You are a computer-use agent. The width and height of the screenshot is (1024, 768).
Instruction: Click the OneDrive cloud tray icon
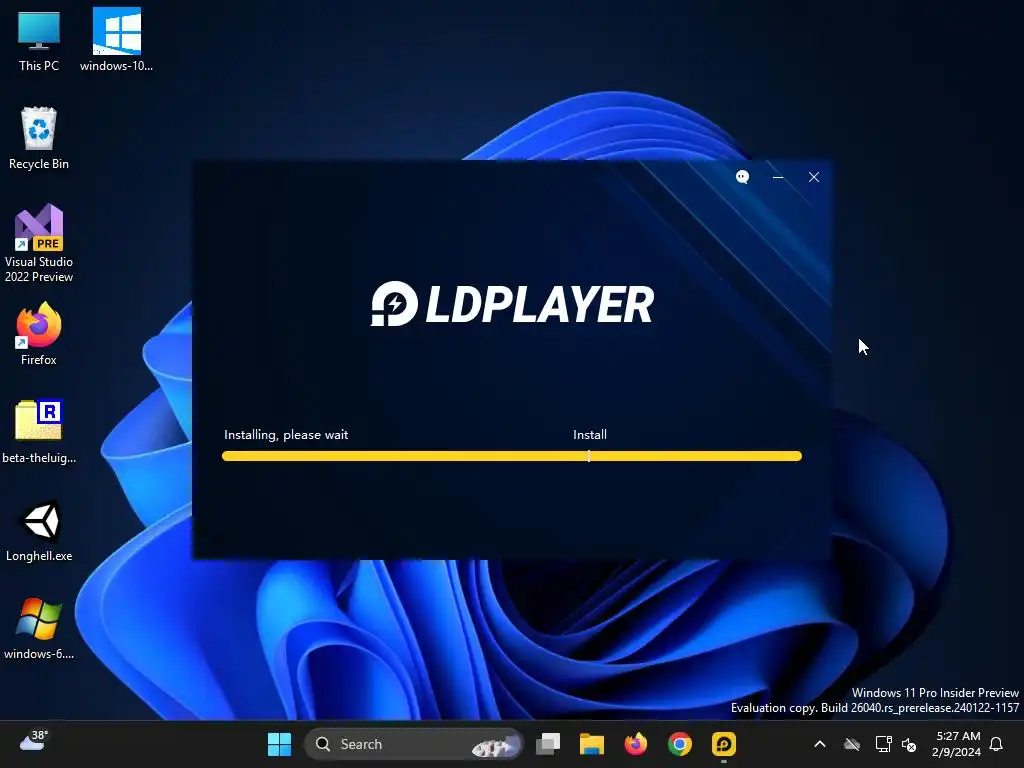pos(852,744)
